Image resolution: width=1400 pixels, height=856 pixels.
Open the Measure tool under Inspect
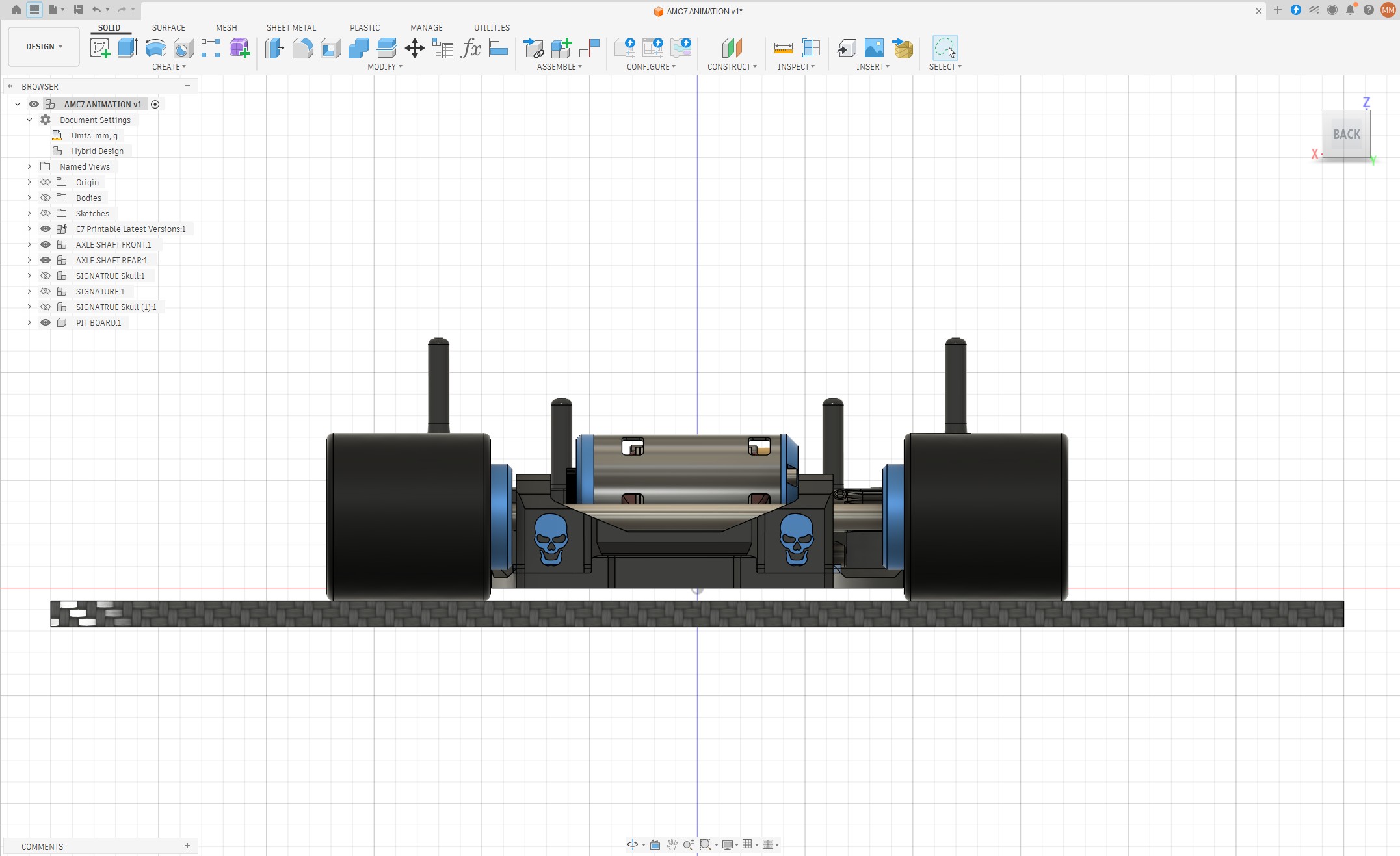[x=783, y=48]
